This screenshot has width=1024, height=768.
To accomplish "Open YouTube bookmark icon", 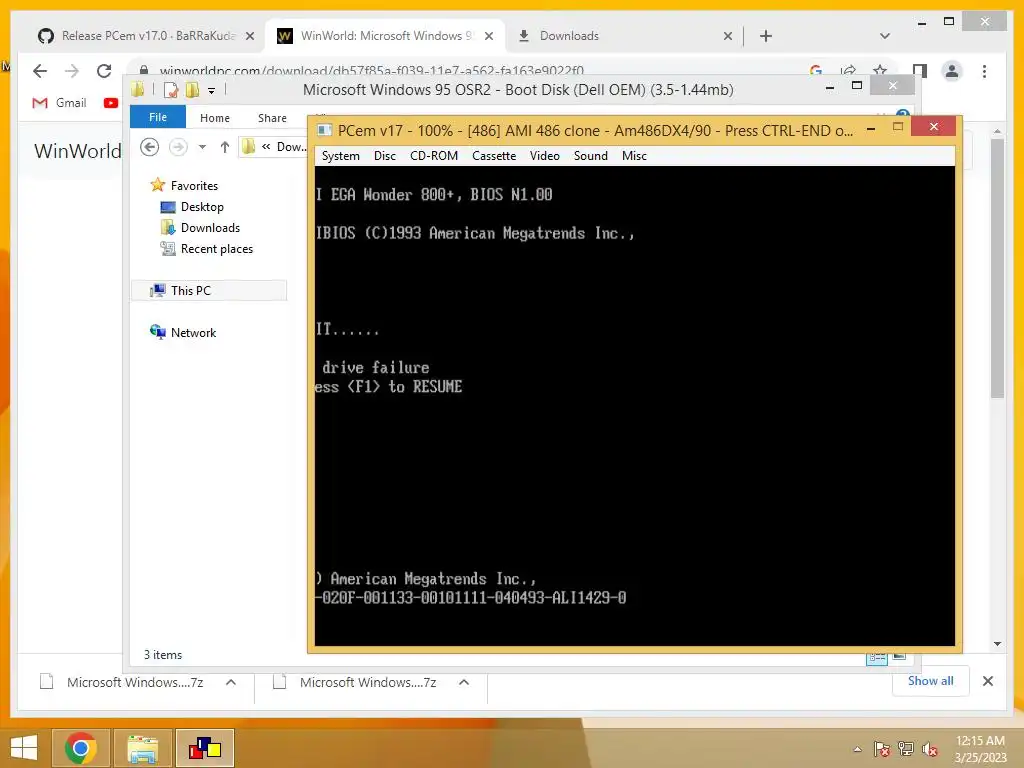I will pos(110,103).
